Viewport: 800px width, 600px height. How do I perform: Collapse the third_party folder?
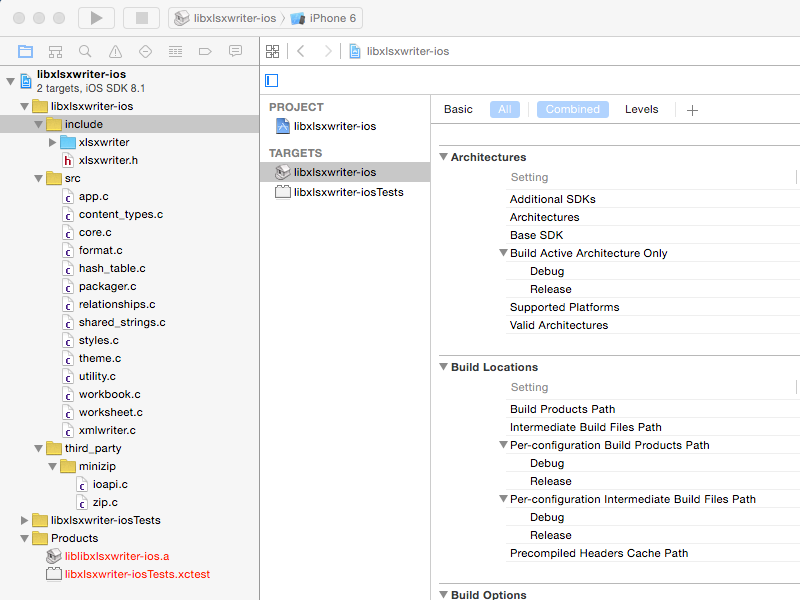tap(38, 448)
